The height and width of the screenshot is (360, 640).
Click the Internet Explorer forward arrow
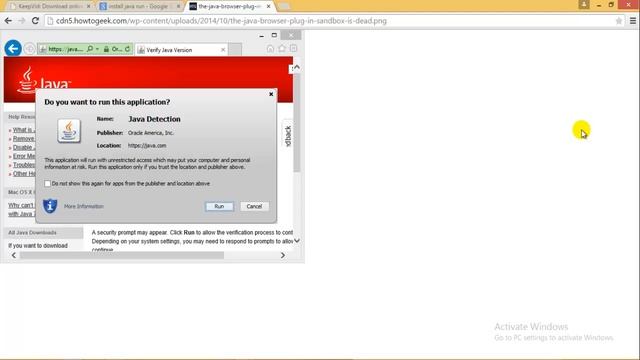tap(29, 49)
